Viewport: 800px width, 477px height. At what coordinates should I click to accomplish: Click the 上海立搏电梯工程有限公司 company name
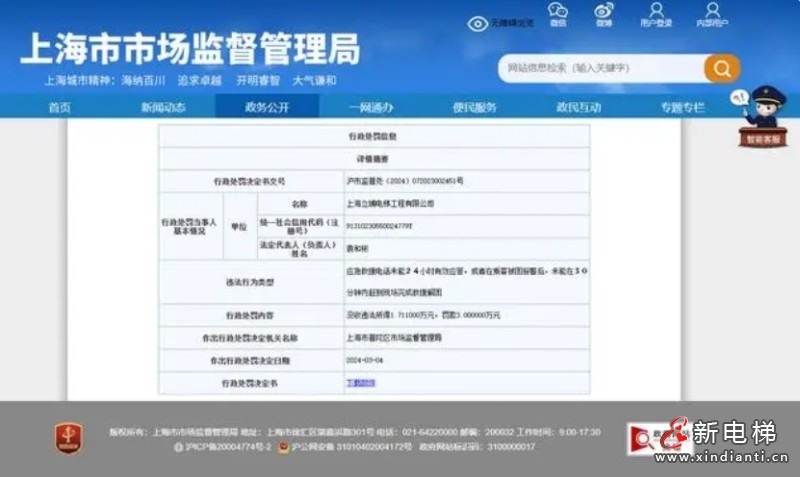(x=390, y=204)
